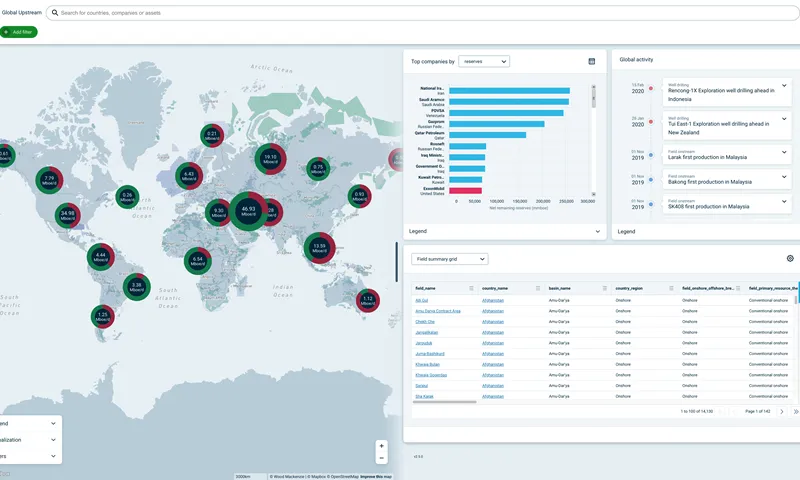Image resolution: width=800 pixels, height=480 pixels.
Task: Open the country_name column menu icon
Action: coord(539,288)
